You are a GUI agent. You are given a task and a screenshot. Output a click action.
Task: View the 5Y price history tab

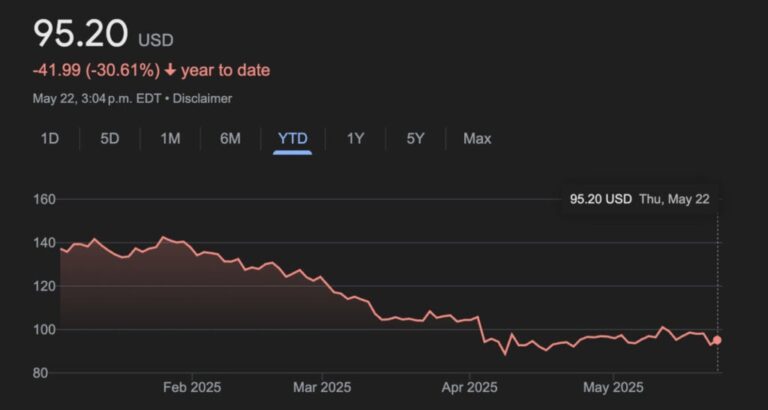tap(416, 138)
